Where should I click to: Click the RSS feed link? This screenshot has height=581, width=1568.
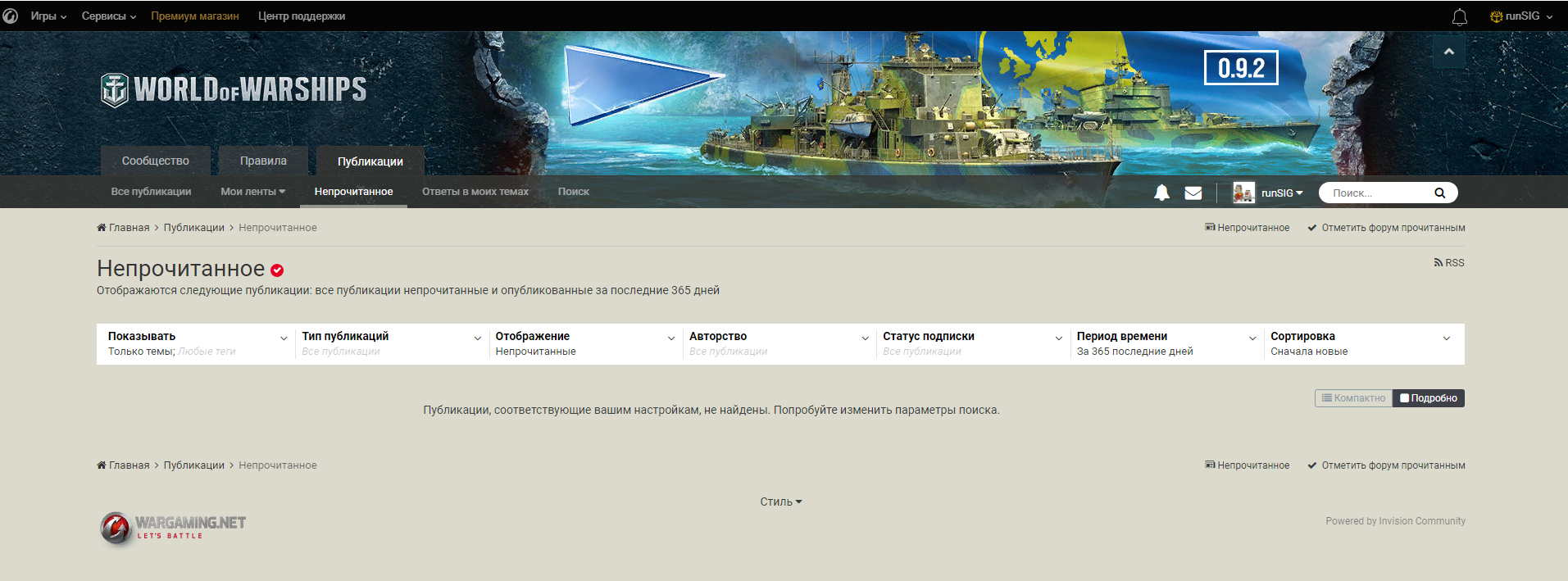(x=1449, y=263)
